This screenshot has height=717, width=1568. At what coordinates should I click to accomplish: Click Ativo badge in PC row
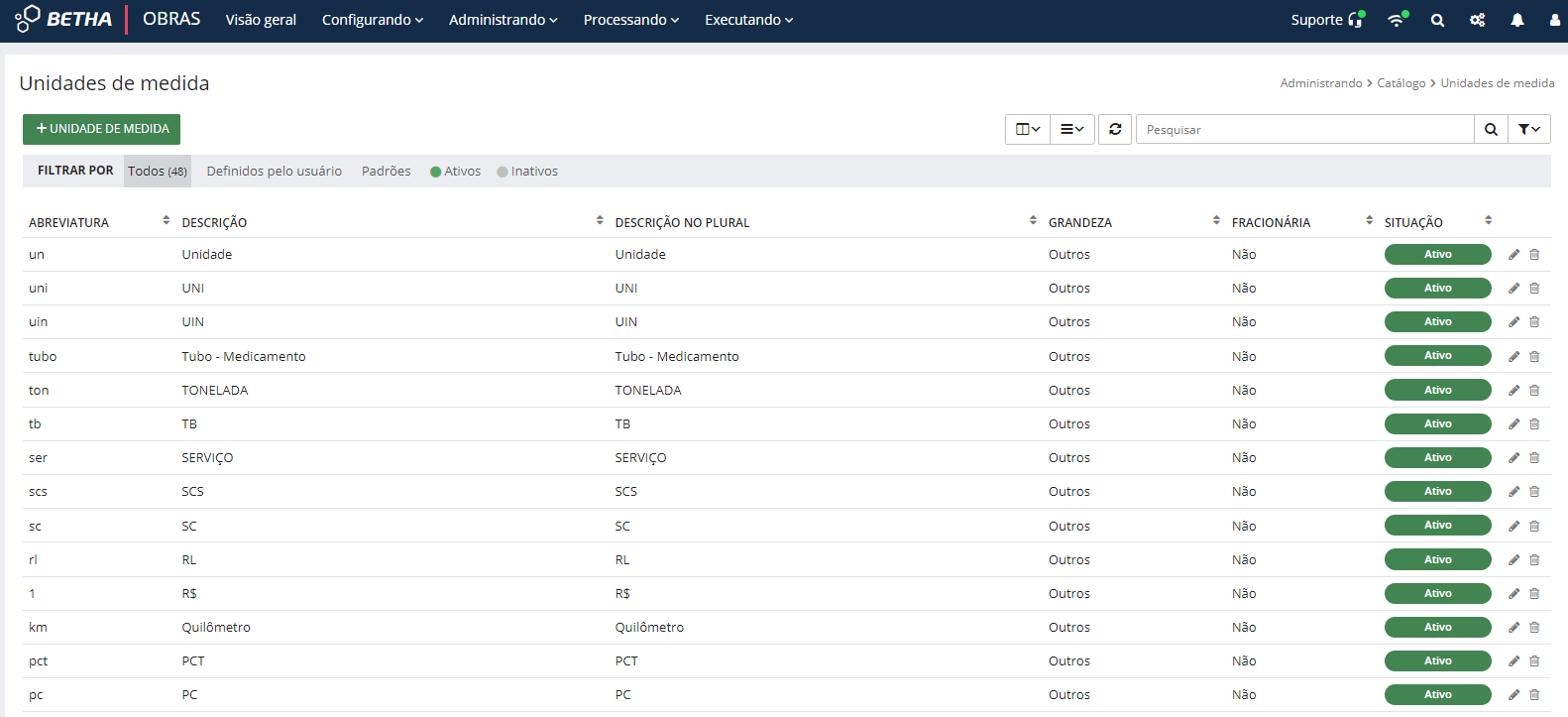[1438, 695]
